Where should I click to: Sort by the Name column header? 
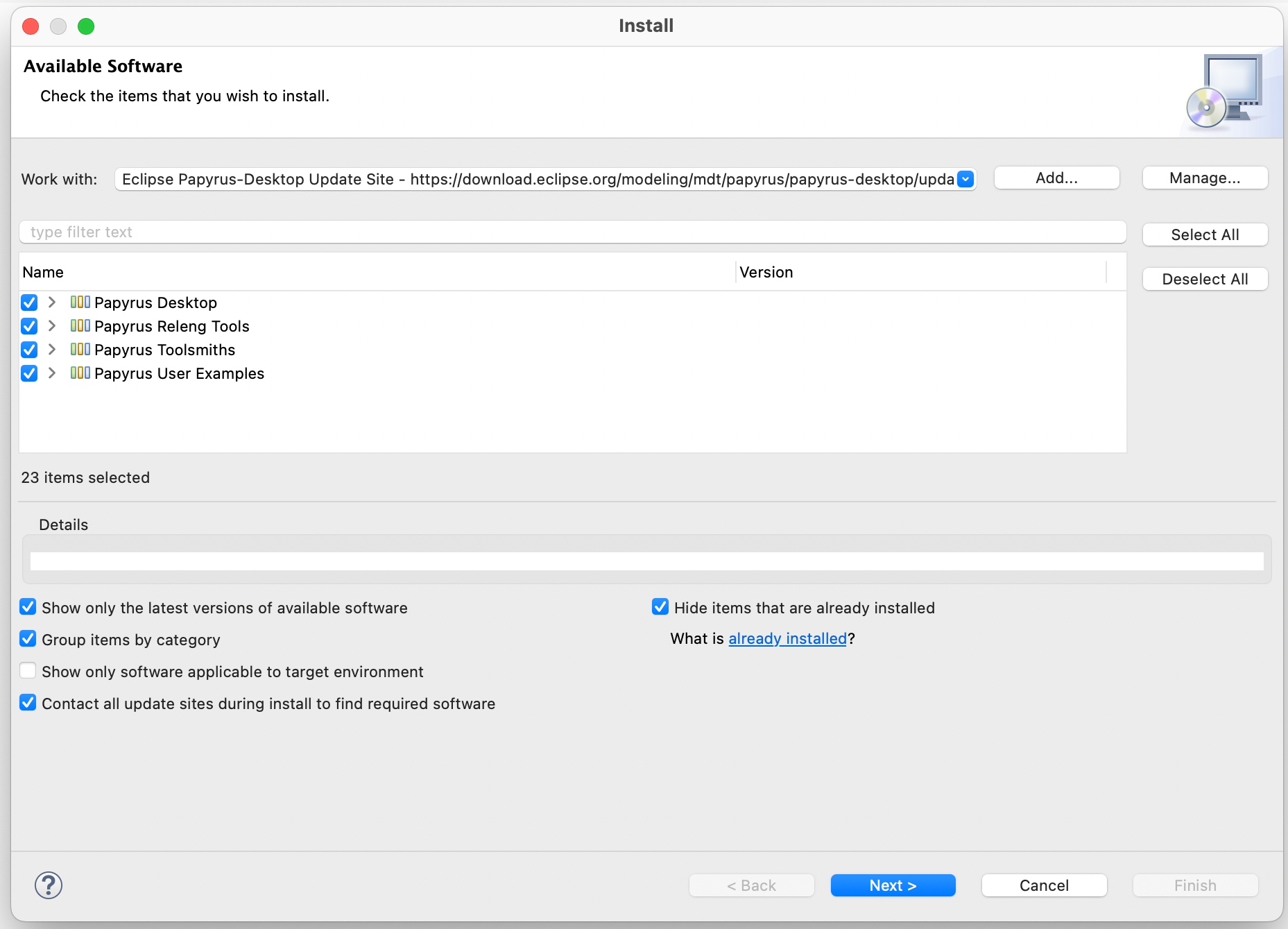tap(377, 272)
